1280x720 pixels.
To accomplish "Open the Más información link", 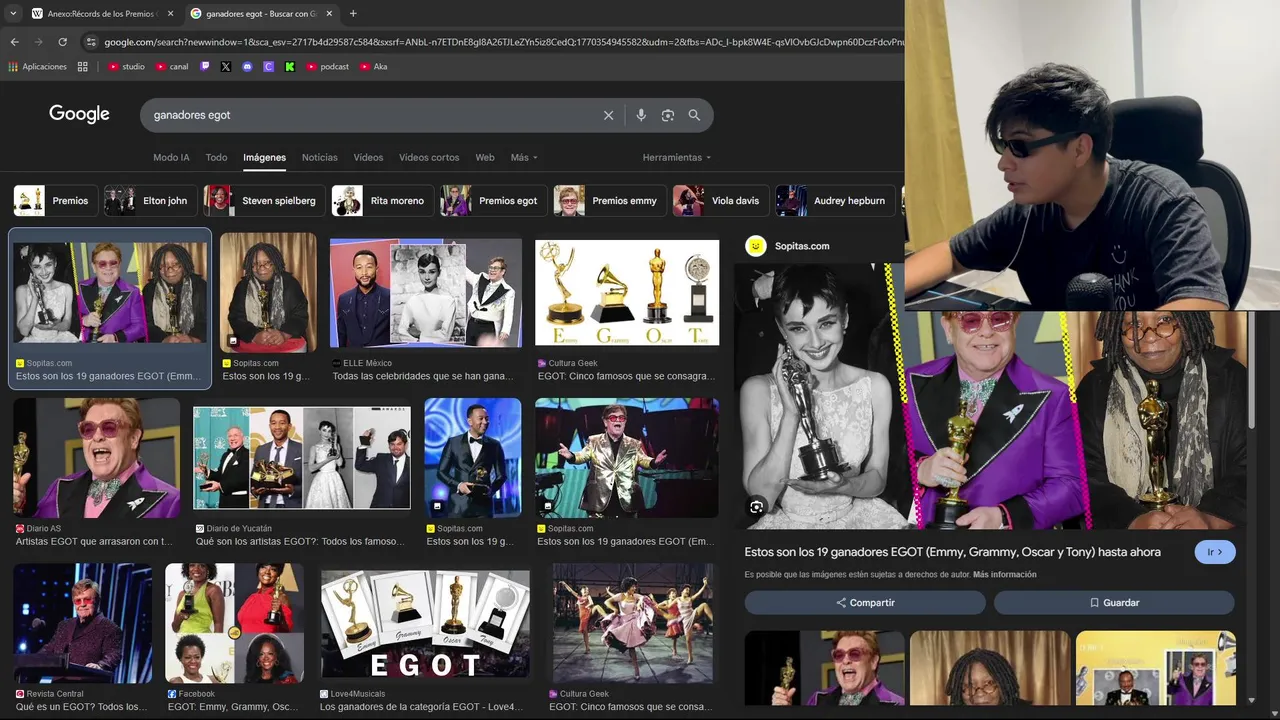I will tap(1004, 575).
